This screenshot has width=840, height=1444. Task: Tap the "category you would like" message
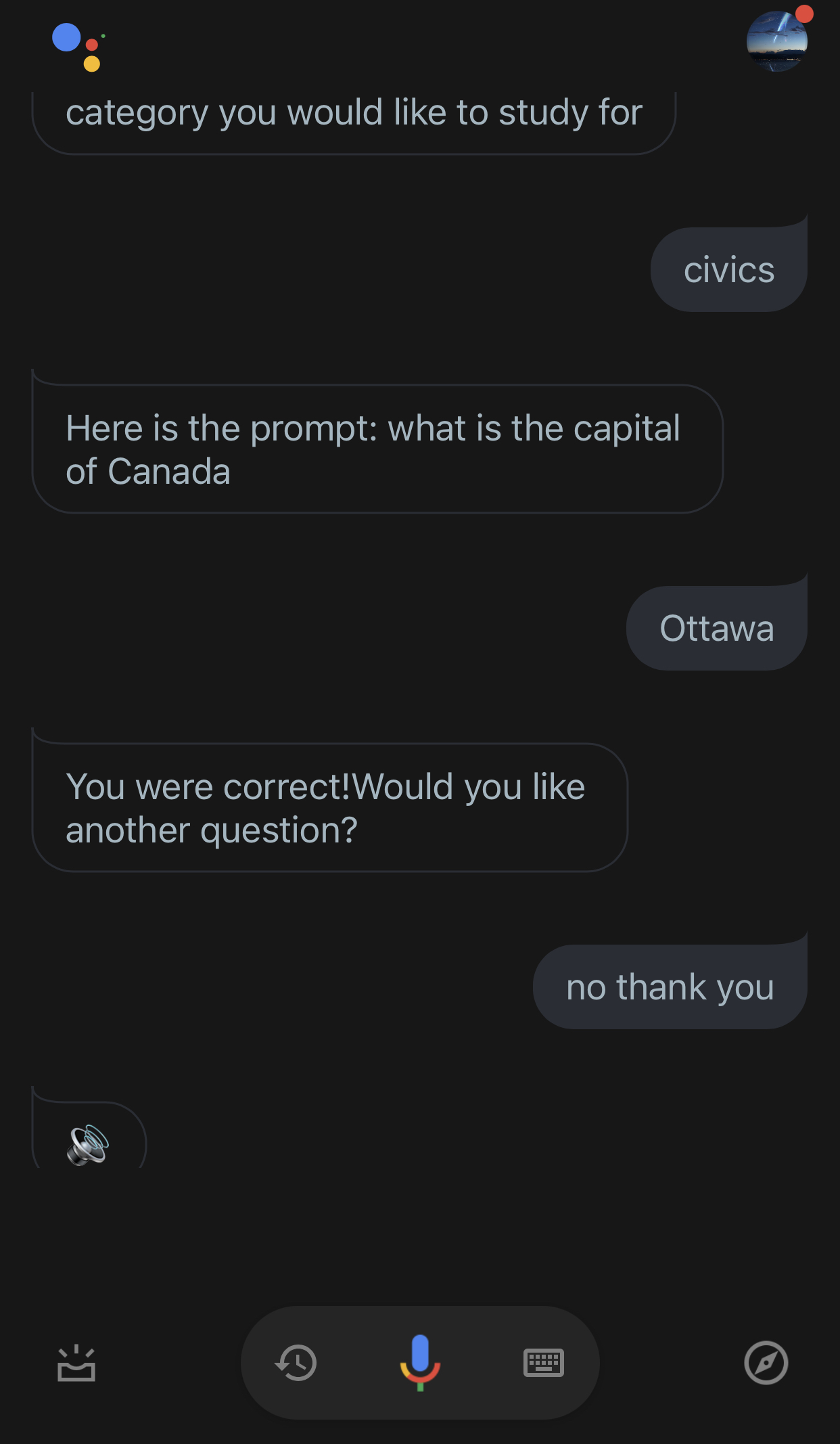(x=353, y=114)
